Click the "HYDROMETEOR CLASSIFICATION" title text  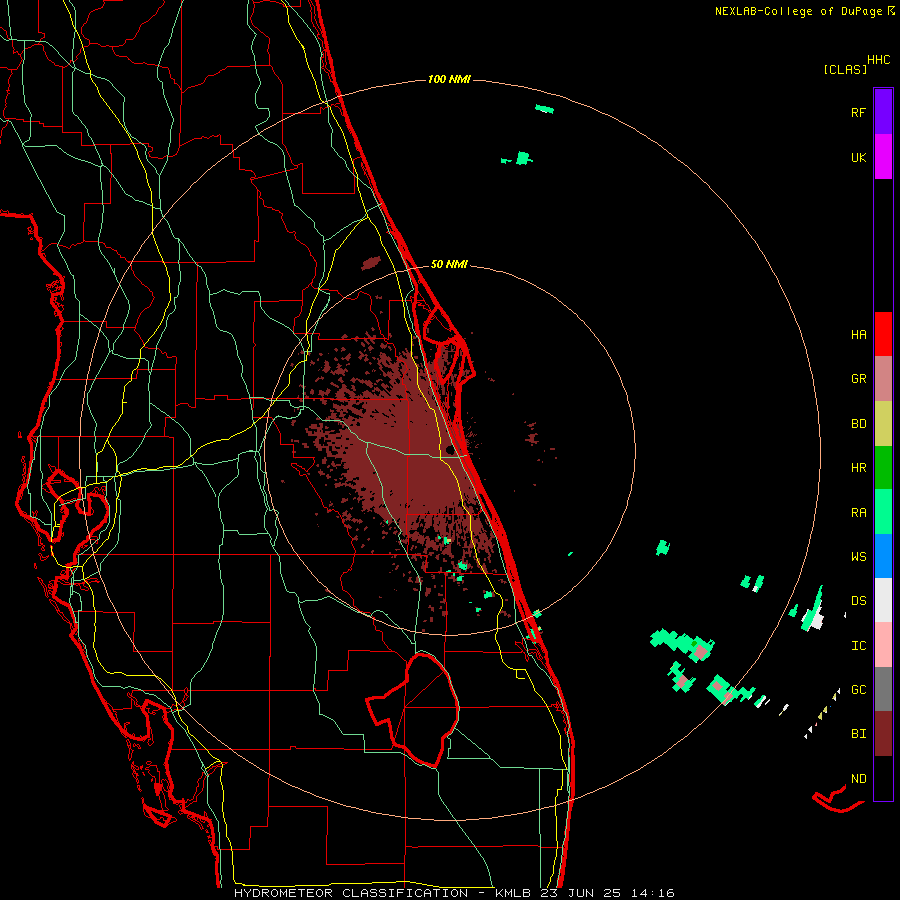(x=351, y=893)
